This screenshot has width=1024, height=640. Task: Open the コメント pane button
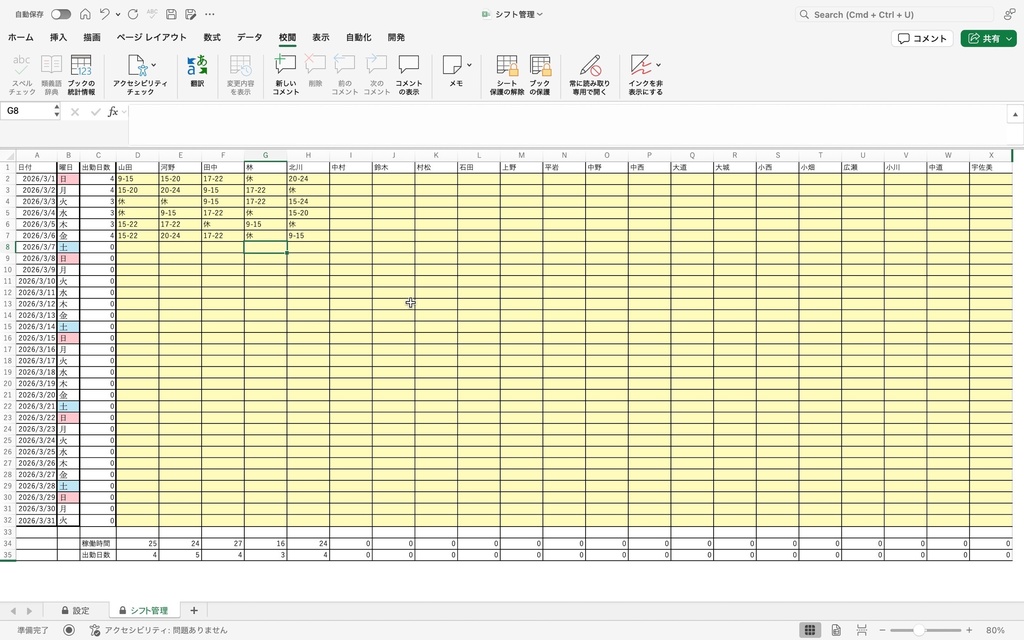point(922,39)
